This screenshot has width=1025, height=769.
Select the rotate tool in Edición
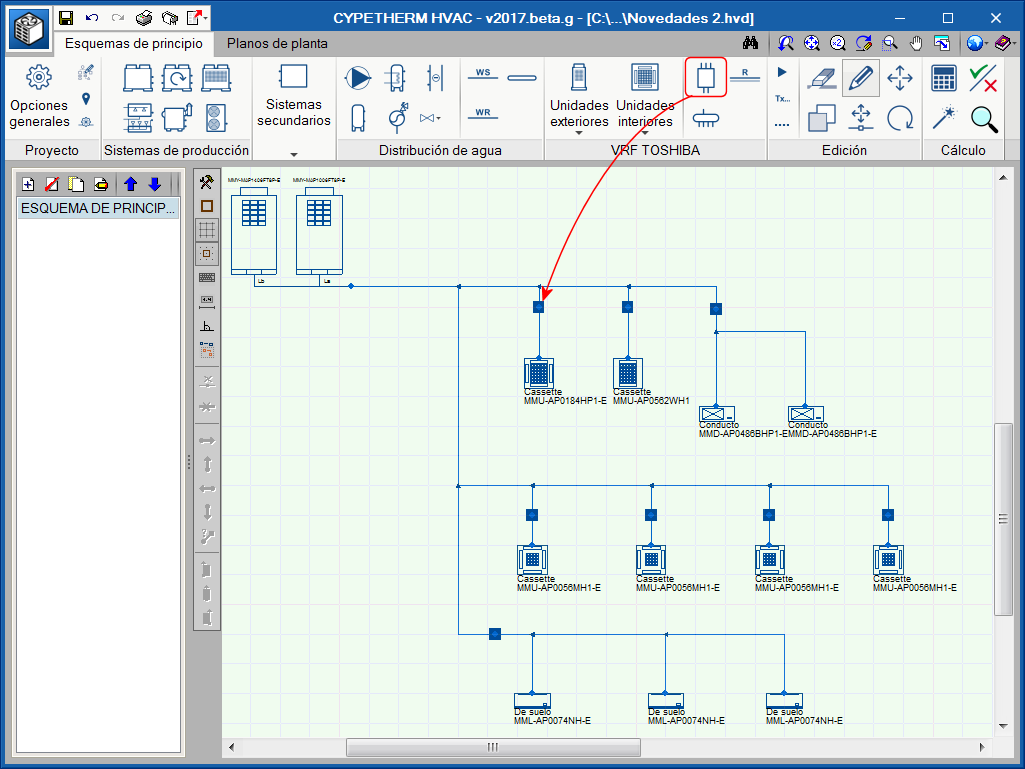pyautogui.click(x=900, y=118)
